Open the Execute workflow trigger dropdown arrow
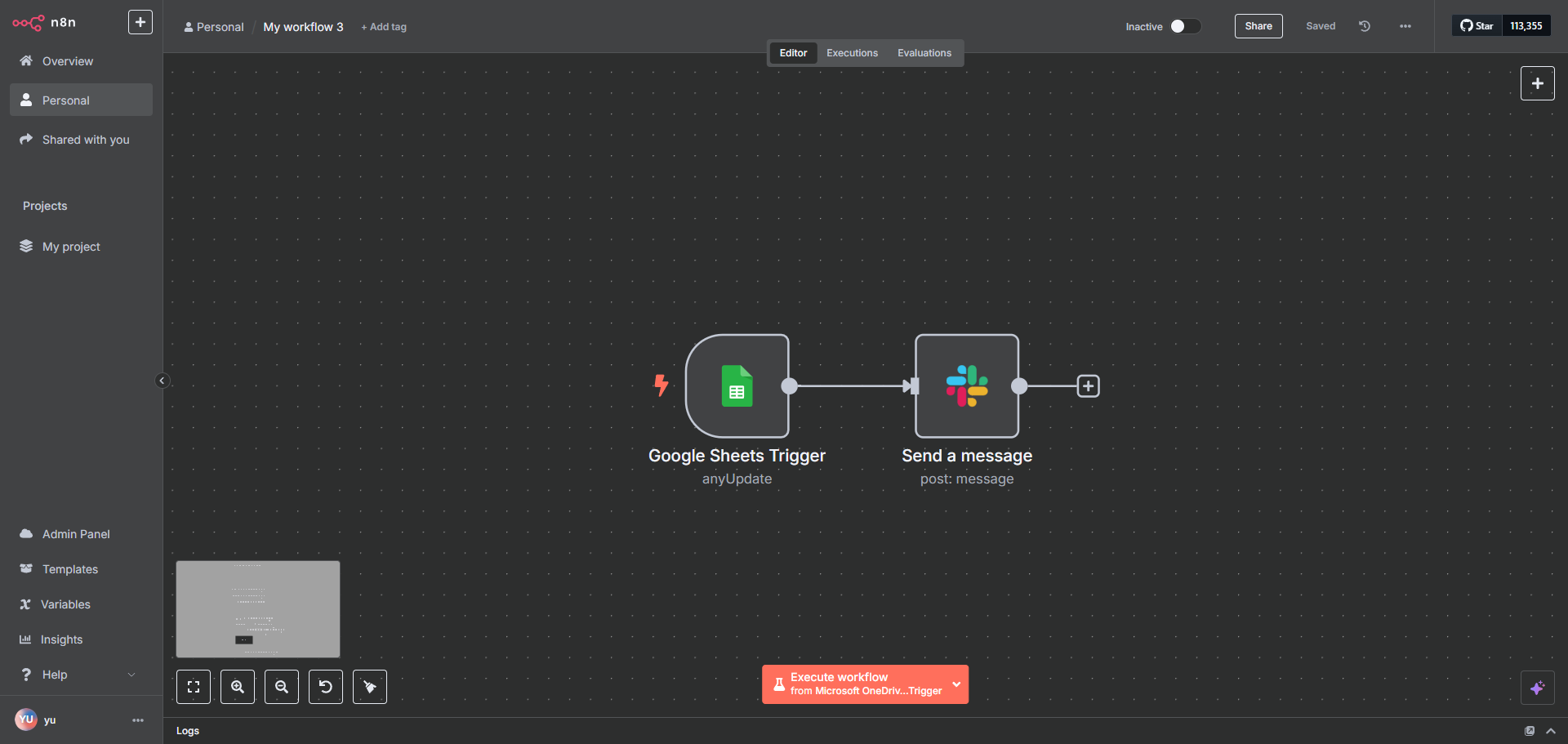1568x744 pixels. tap(956, 684)
